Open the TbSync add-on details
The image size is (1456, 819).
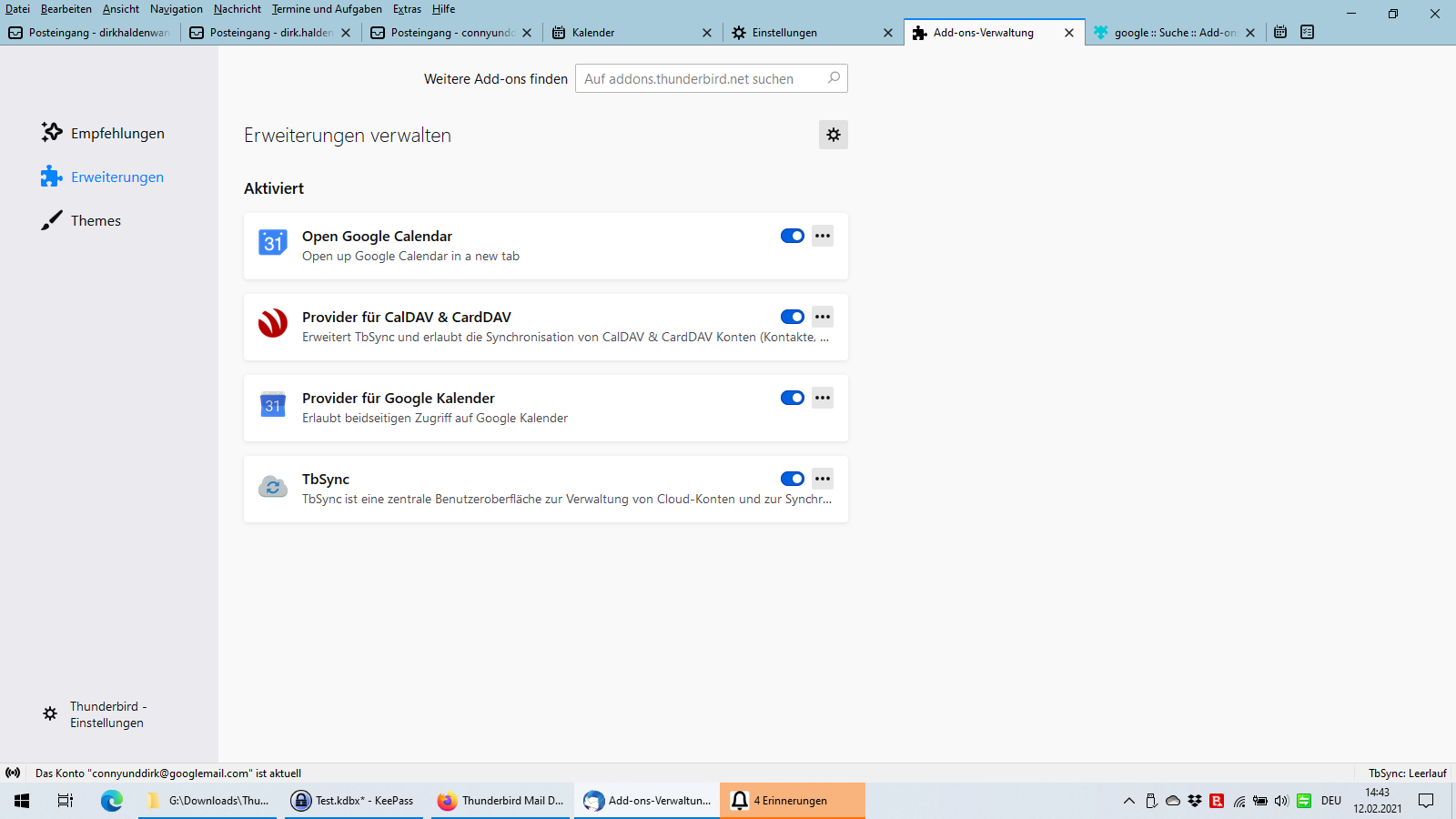546,489
